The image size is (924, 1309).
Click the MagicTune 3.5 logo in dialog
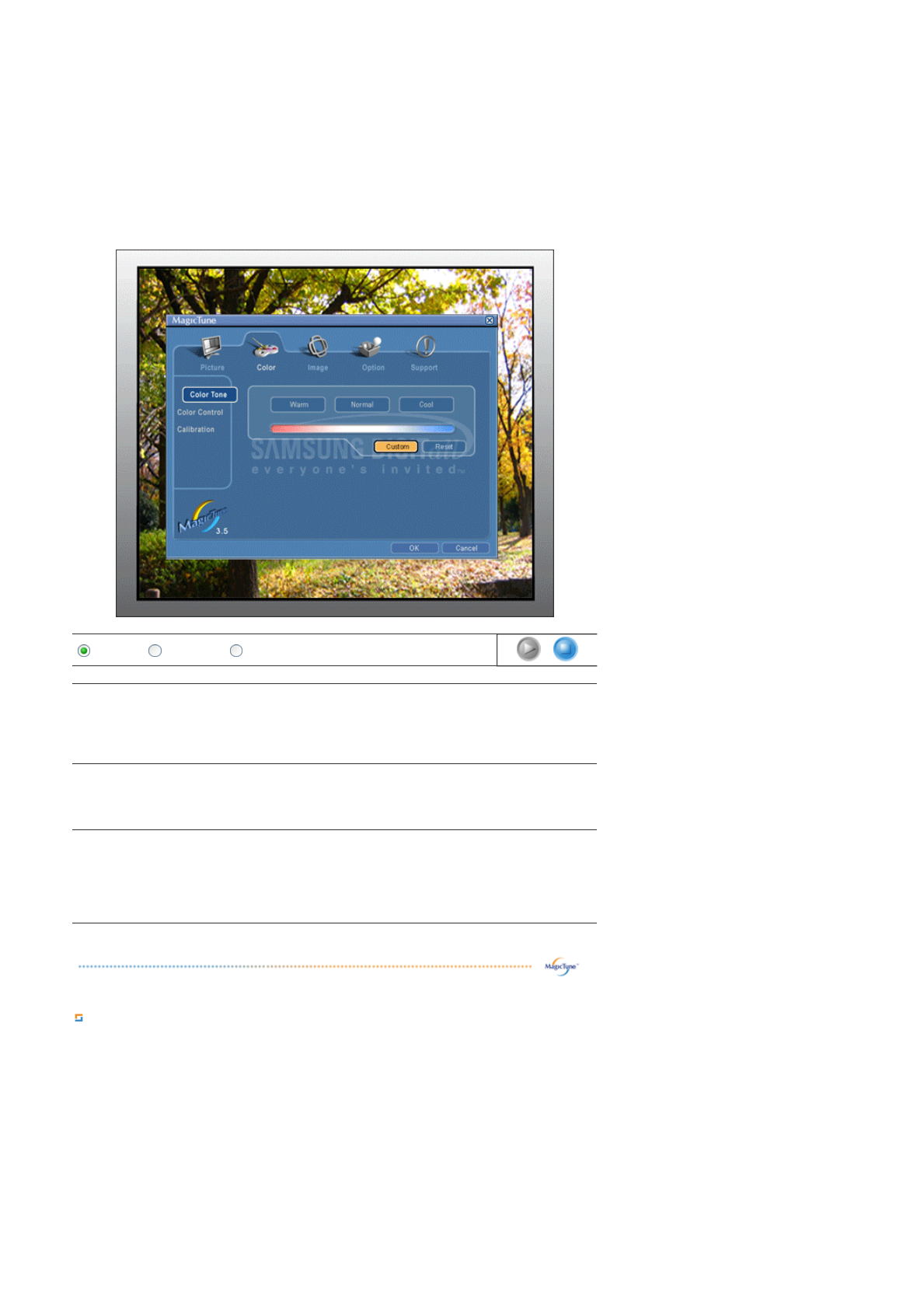click(202, 518)
